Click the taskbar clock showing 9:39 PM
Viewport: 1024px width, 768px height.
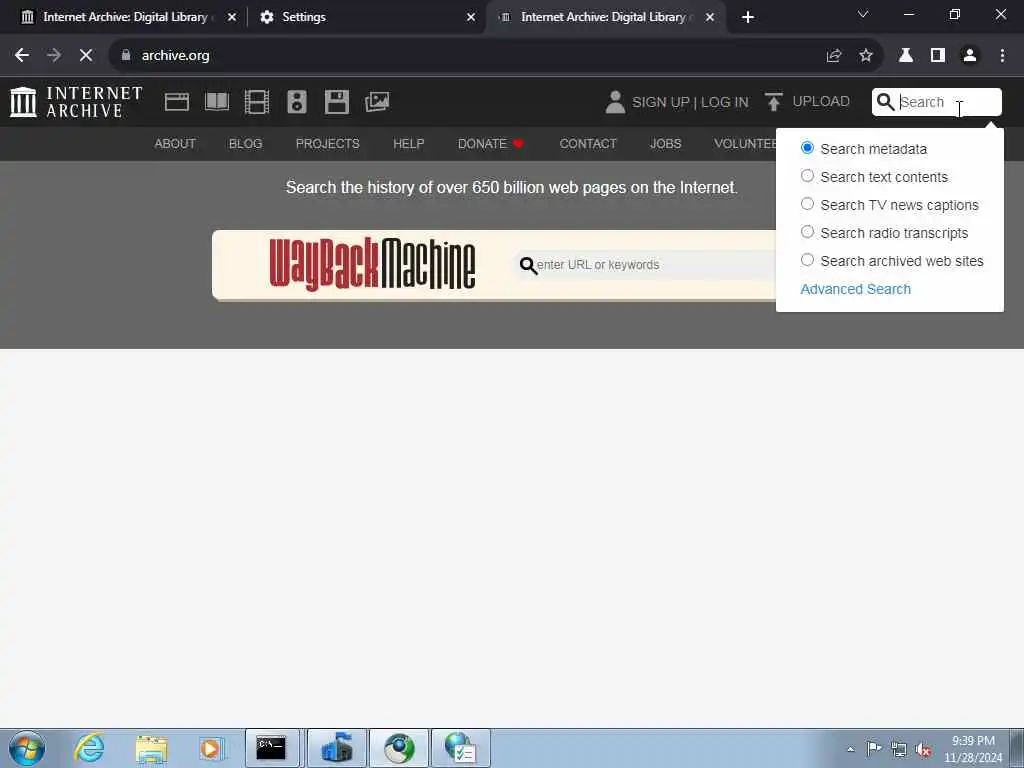[x=973, y=749]
